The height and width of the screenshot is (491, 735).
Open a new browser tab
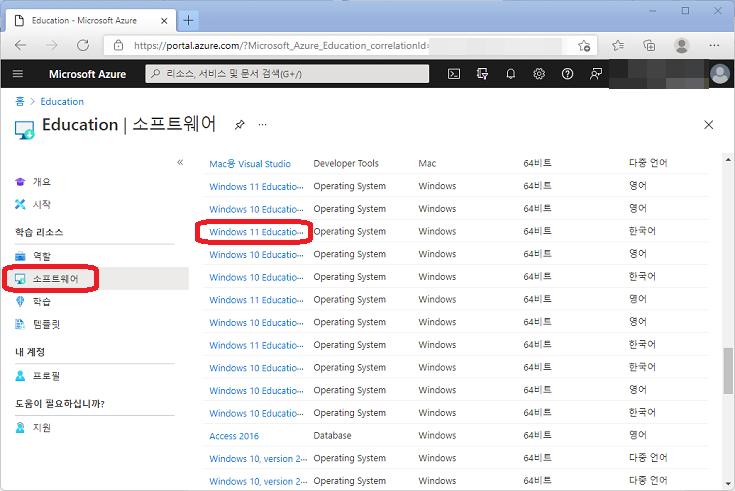point(188,20)
